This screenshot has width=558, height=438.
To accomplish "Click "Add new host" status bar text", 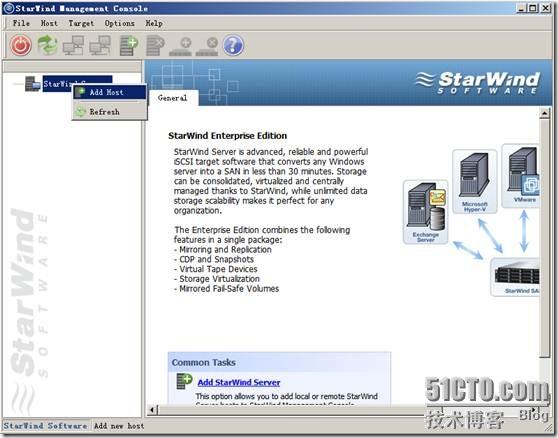I will [x=119, y=426].
